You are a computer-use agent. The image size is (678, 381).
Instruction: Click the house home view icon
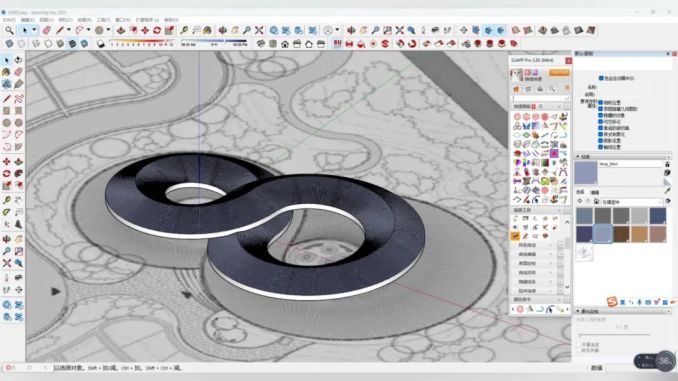285,44
